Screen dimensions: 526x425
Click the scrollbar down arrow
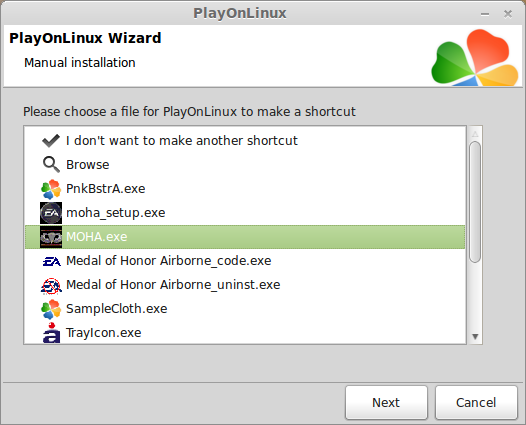point(475,336)
